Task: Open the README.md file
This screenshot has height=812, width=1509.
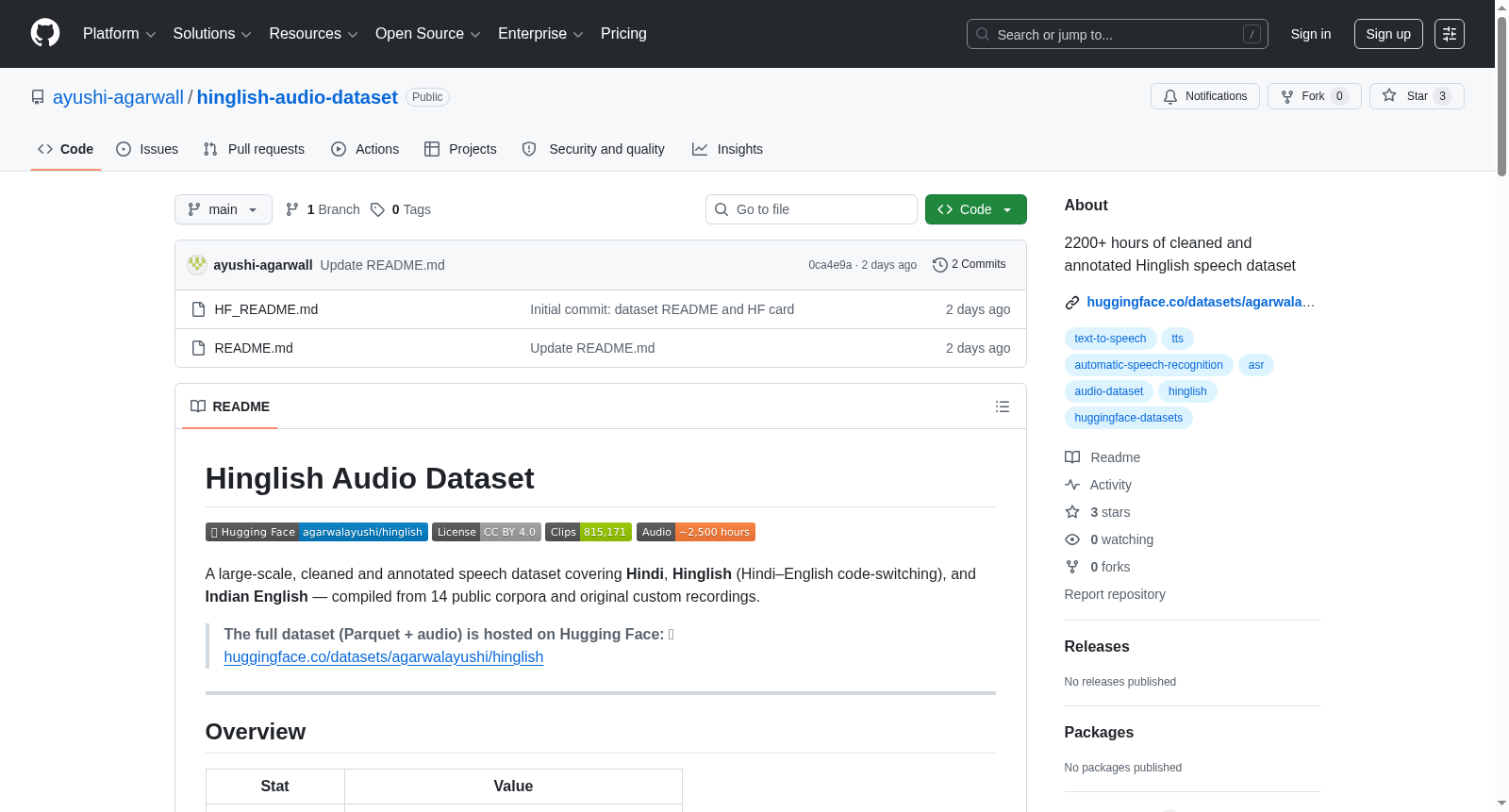Action: point(254,348)
